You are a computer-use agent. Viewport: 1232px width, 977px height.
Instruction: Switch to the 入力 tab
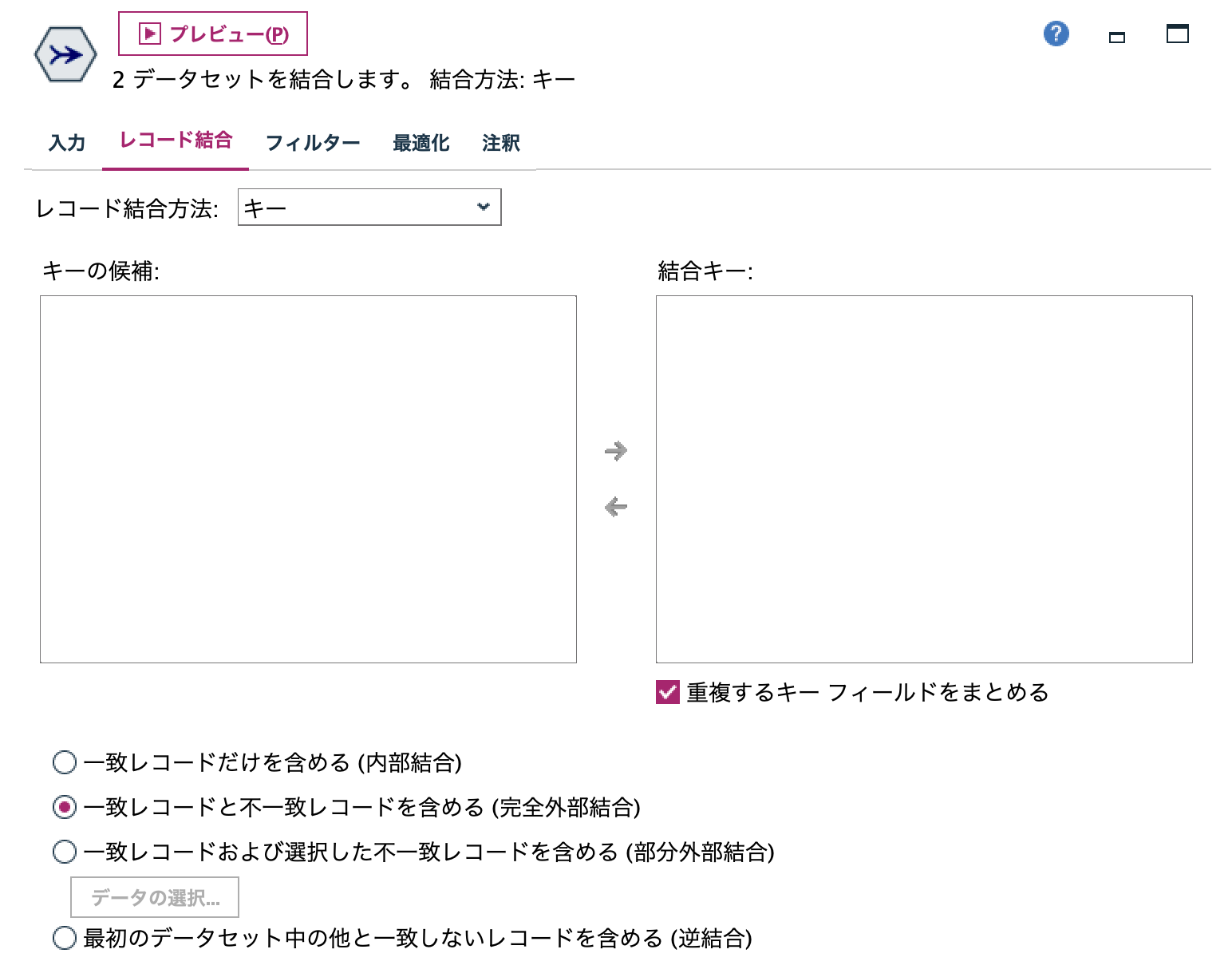point(66,141)
